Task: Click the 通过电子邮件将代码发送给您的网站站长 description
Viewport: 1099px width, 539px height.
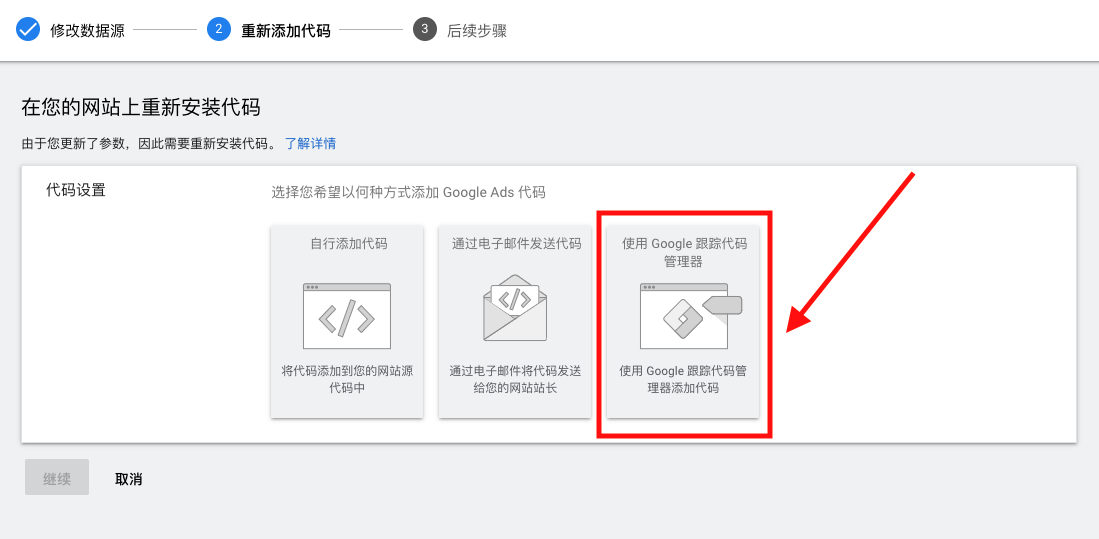Action: 515,379
